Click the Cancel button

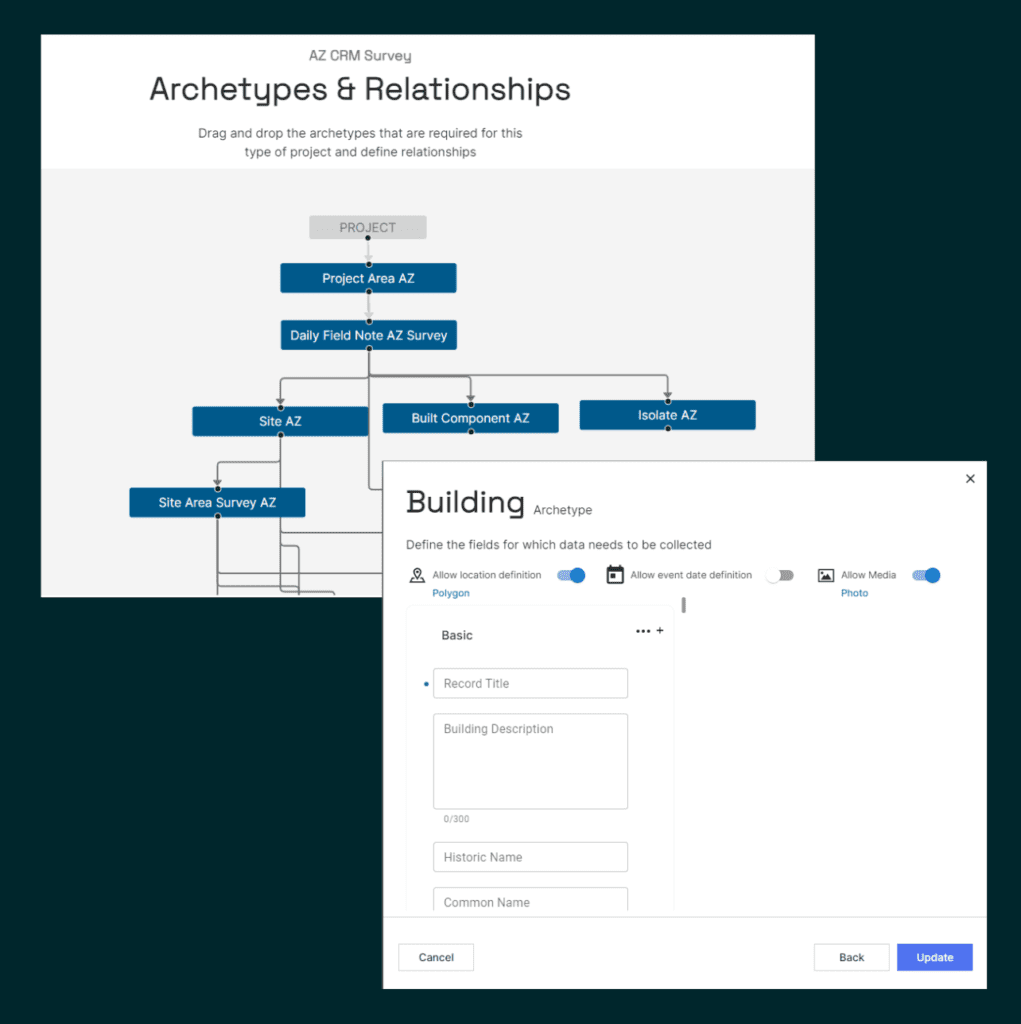point(436,957)
